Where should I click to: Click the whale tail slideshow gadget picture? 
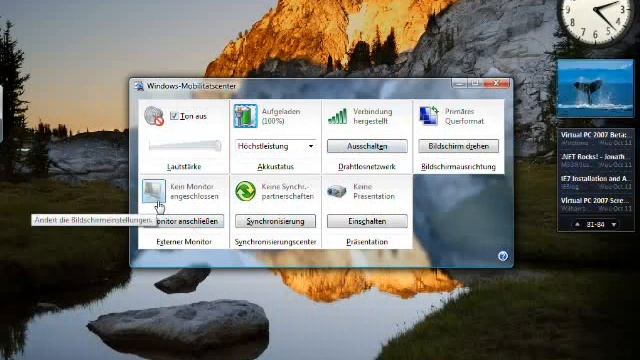point(596,89)
